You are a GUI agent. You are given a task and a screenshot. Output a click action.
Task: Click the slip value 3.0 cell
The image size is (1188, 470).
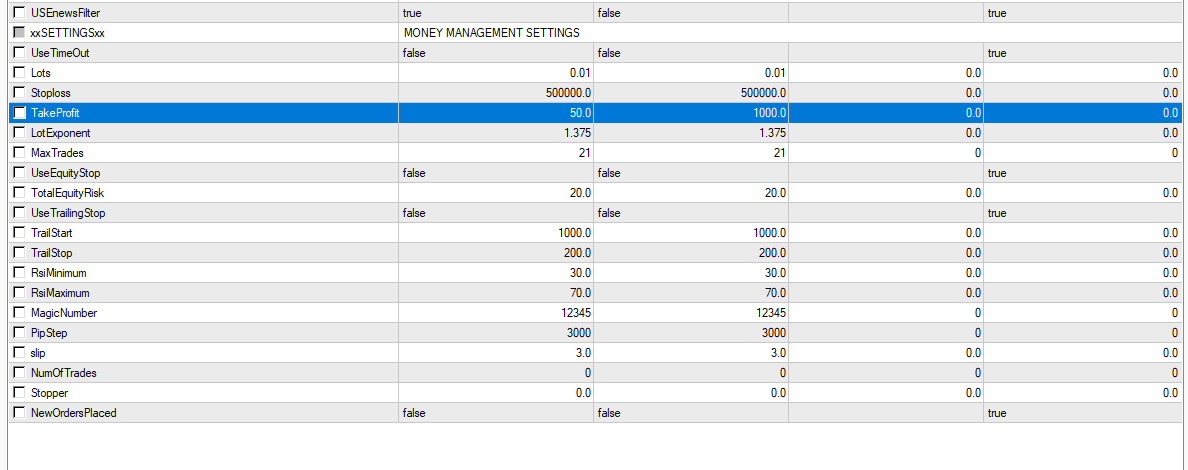coord(495,353)
